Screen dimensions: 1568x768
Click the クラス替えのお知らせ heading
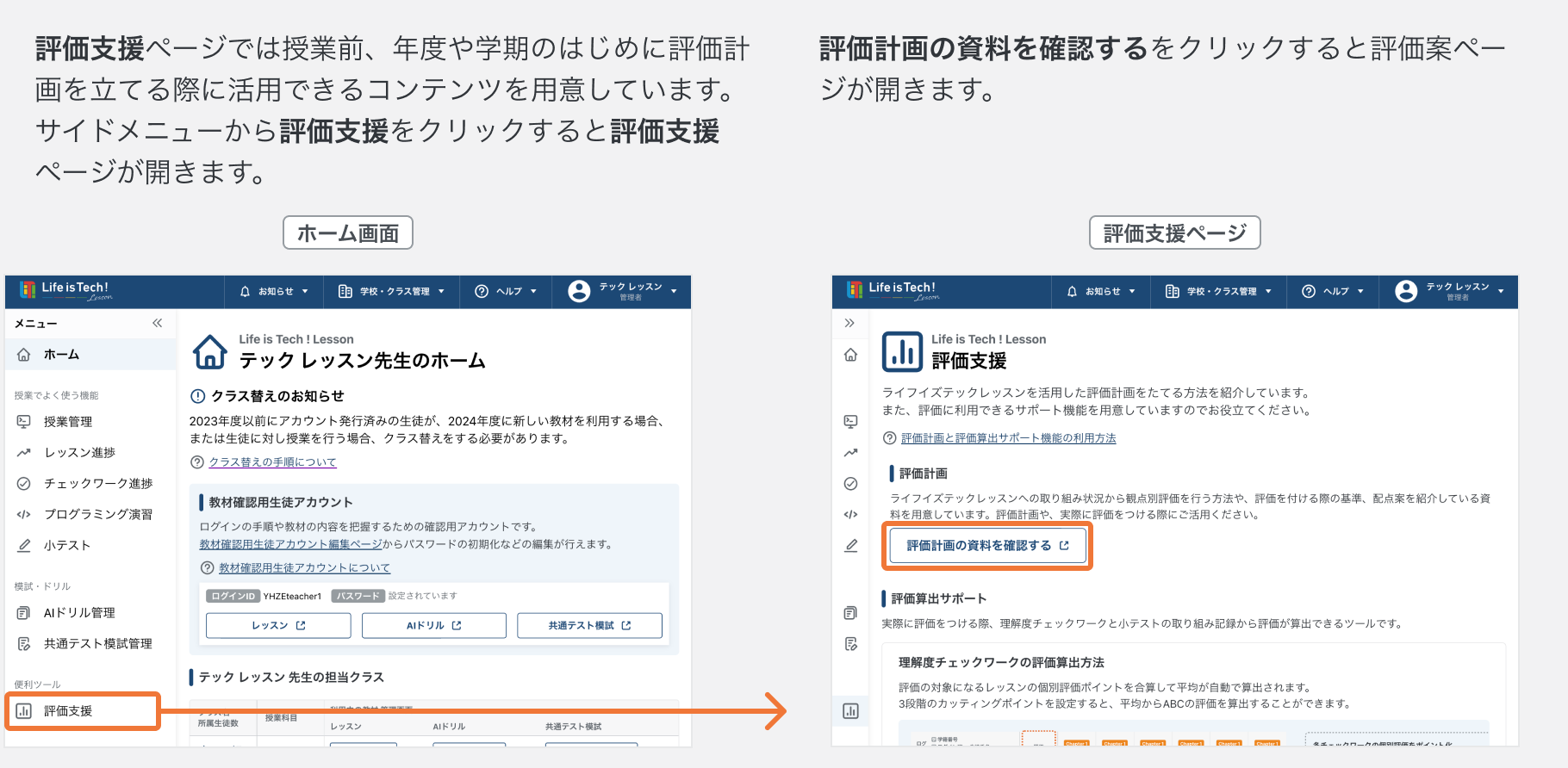click(x=277, y=396)
